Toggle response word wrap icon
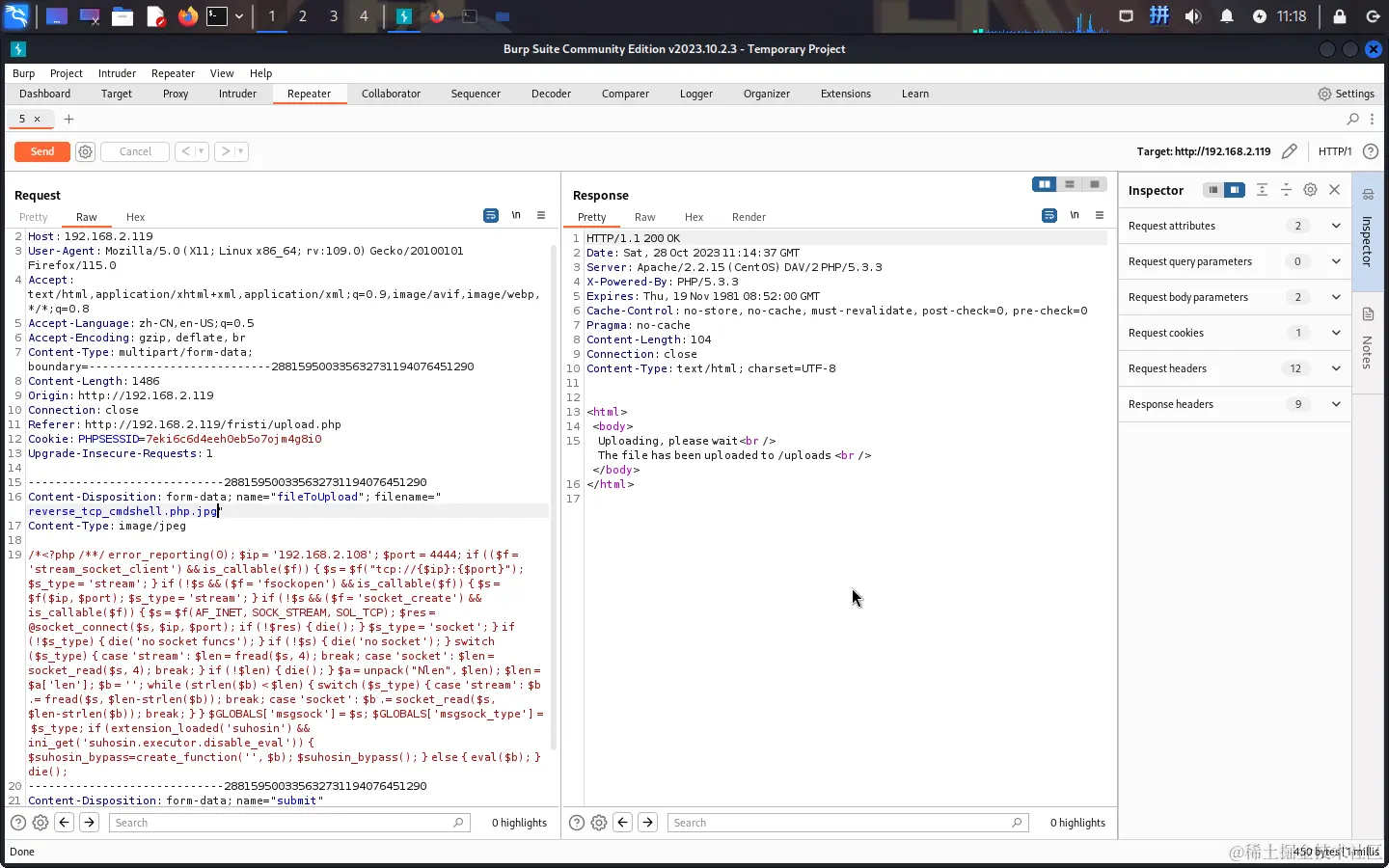 coord(1049,215)
